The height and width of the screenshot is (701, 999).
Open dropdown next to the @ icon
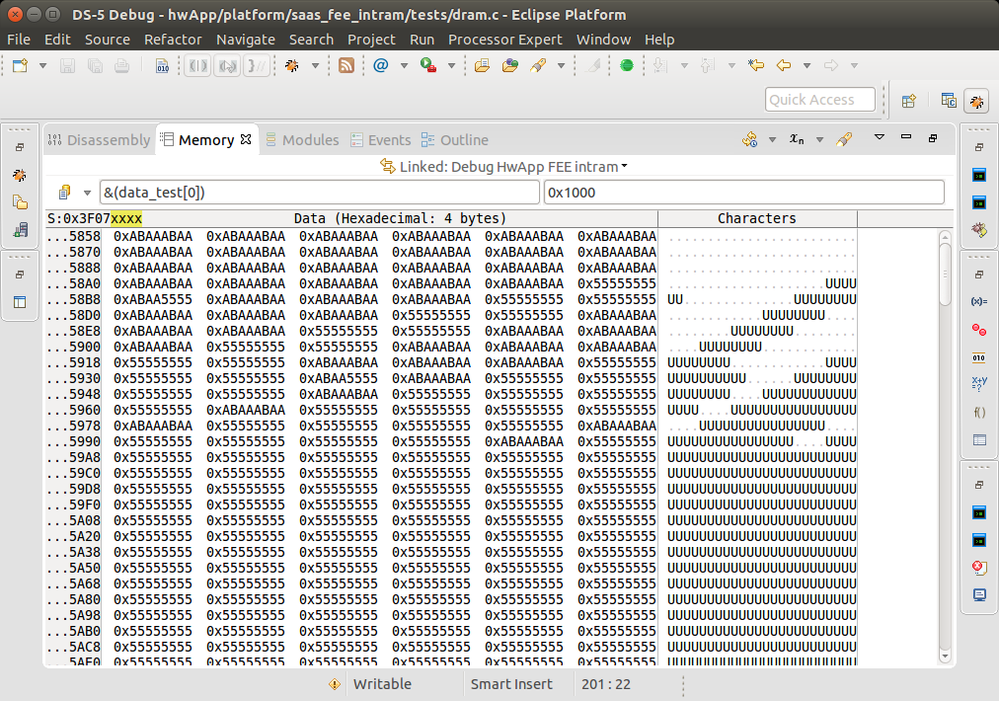[x=404, y=65]
